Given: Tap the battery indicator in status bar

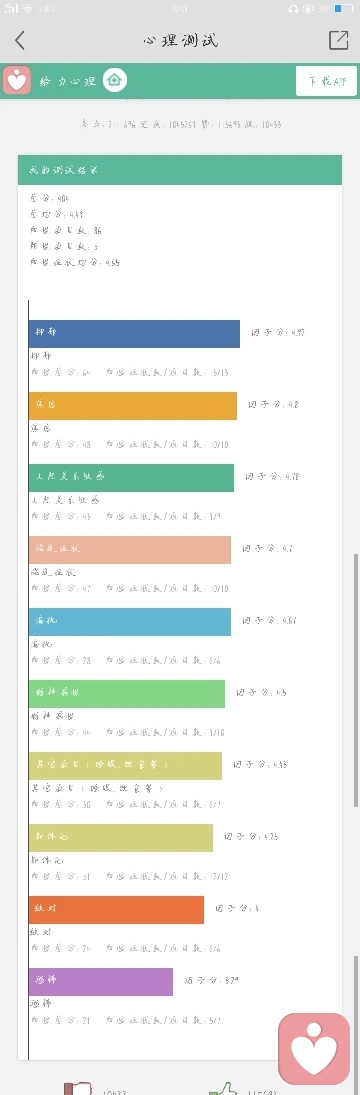Looking at the screenshot, I should coord(344,9).
